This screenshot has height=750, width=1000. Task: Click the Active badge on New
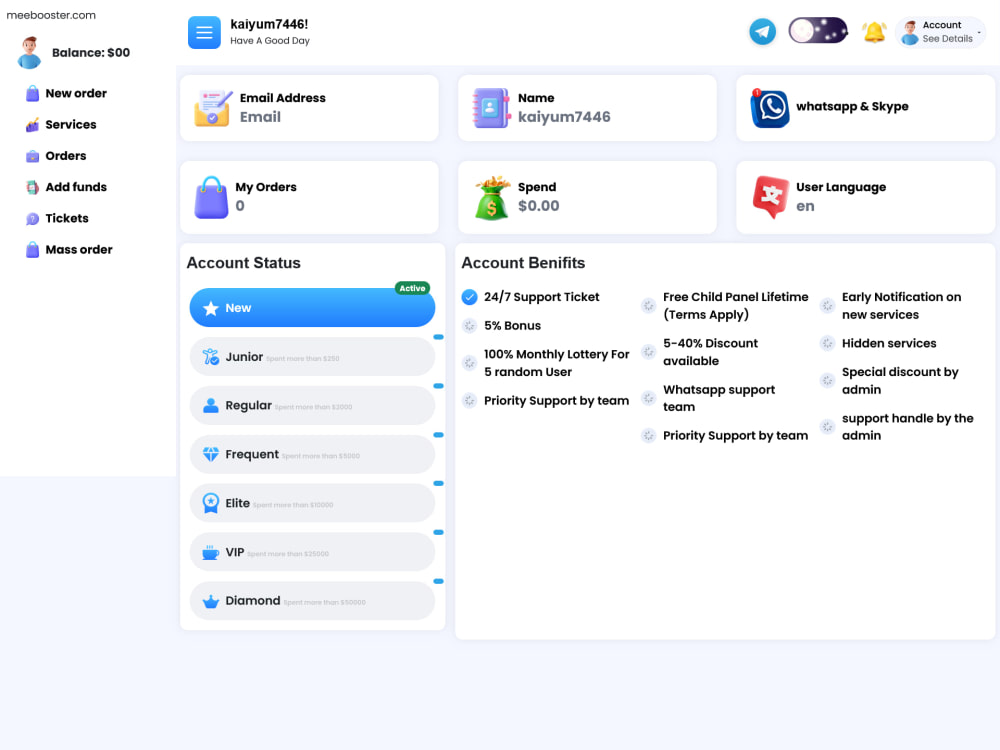tap(412, 288)
